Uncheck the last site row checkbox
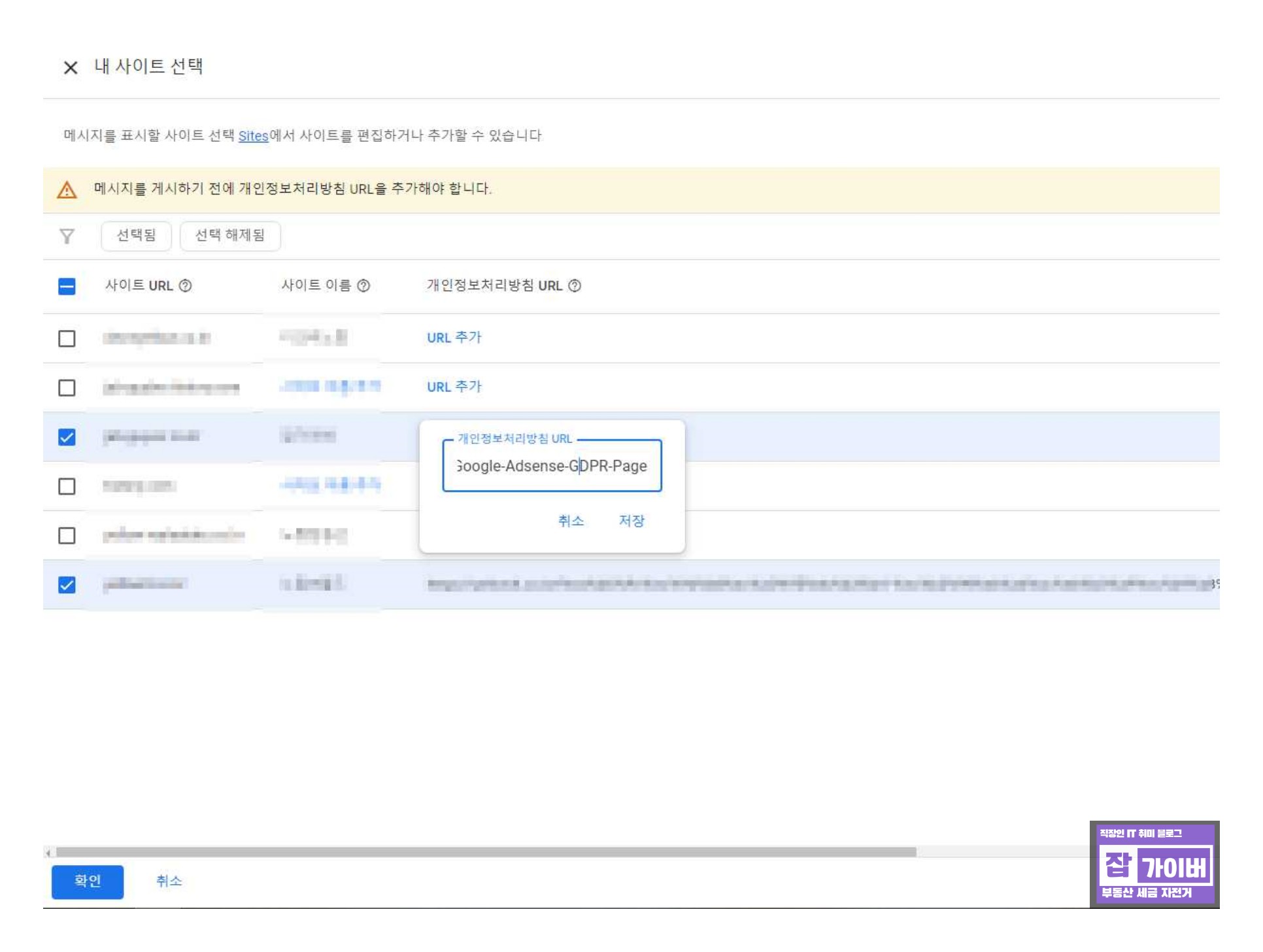The image size is (1263, 952). [x=67, y=585]
